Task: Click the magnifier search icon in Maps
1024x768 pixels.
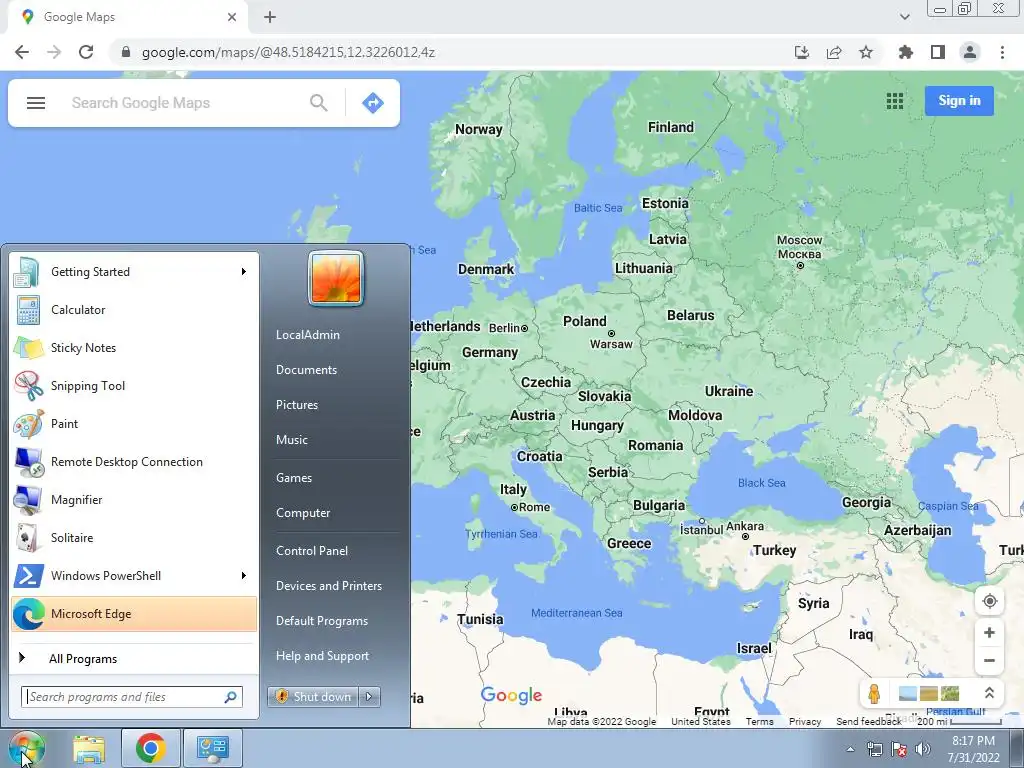Action: coord(319,103)
